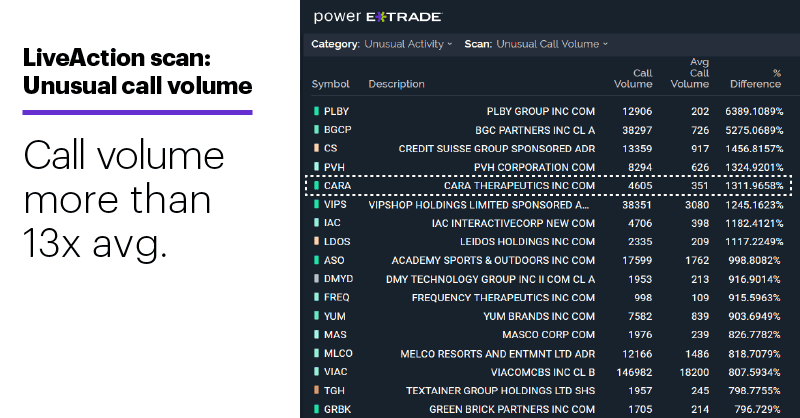This screenshot has height=418, width=800.
Task: Click the gray marker beside DMYD
Action: pyautogui.click(x=316, y=279)
